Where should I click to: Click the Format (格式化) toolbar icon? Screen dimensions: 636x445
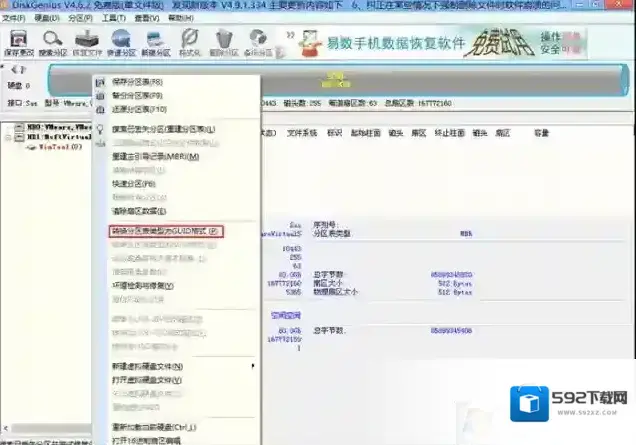pos(190,41)
